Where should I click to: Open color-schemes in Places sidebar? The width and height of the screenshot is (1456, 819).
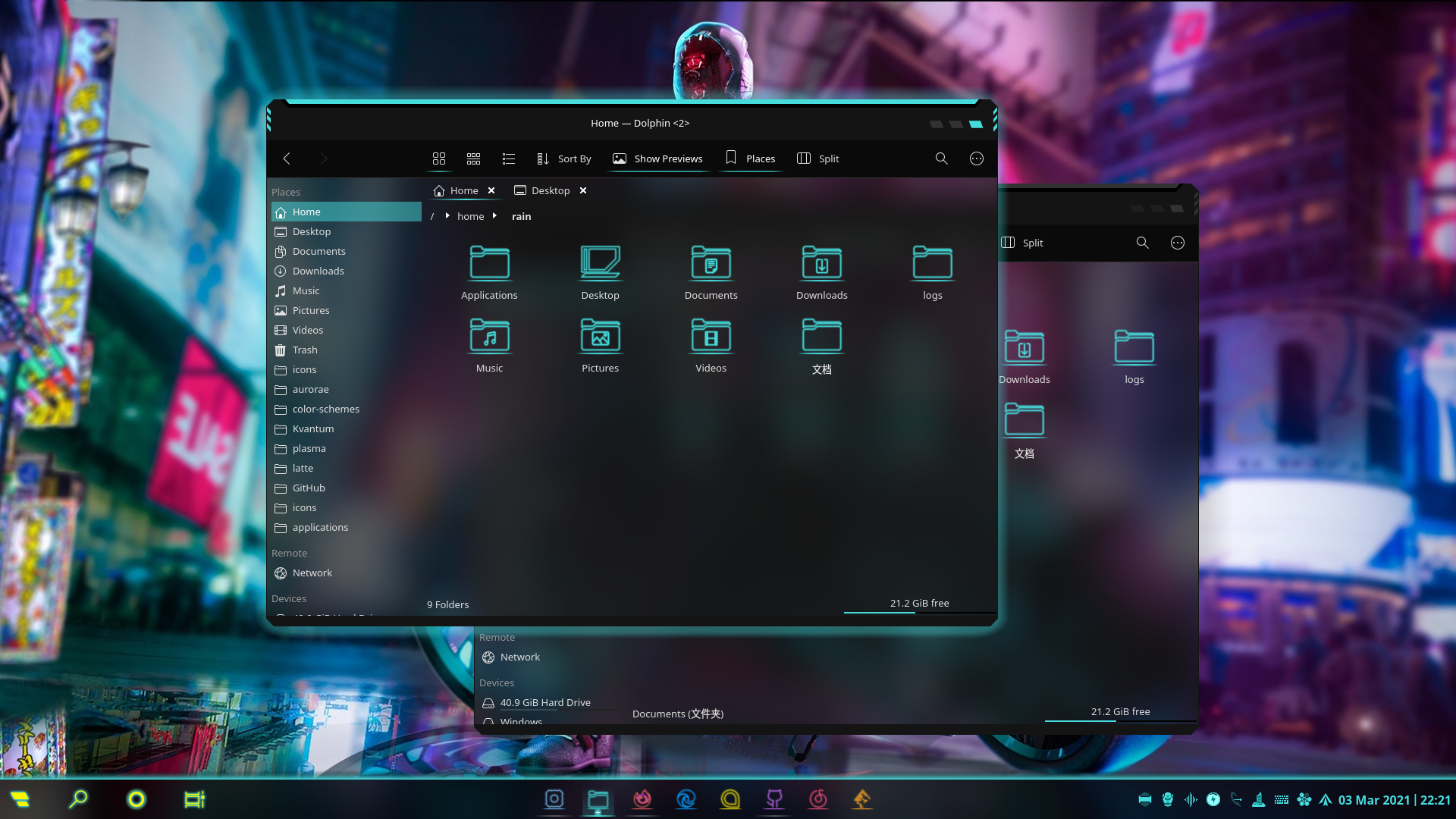(347, 409)
